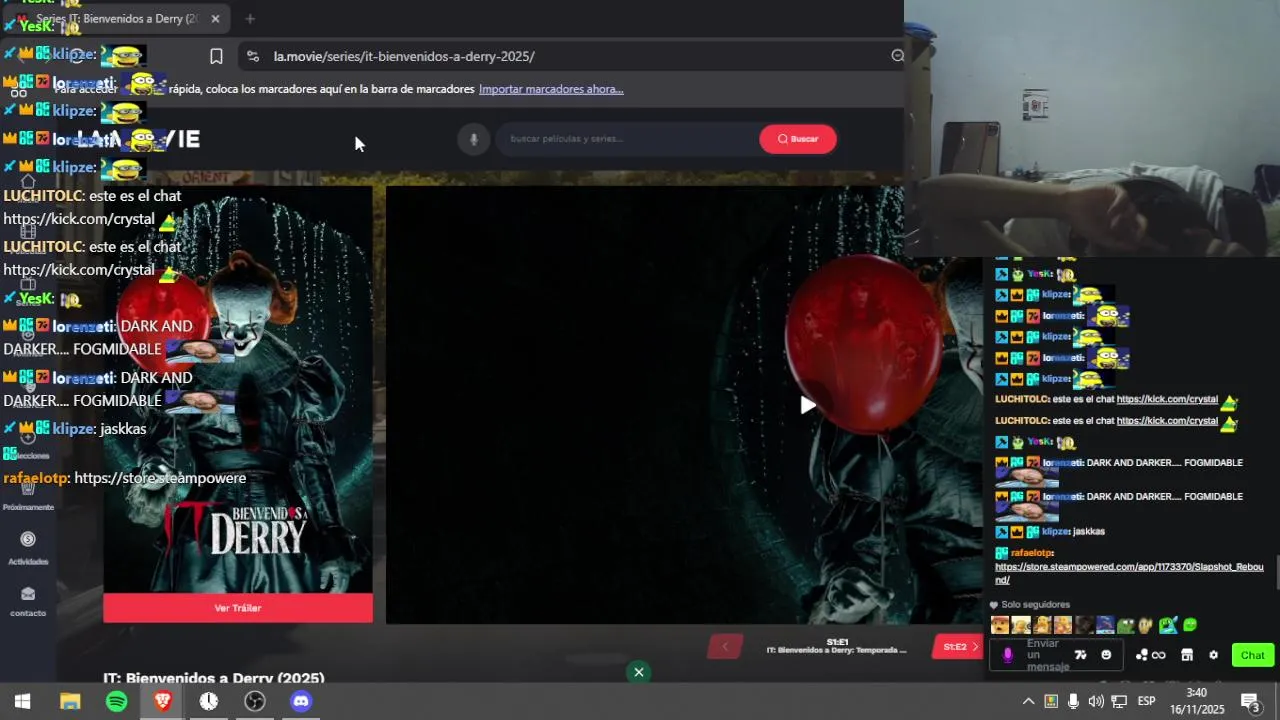This screenshot has width=1280, height=720.
Task: Click the 7TV emote icon in chat input
Action: (x=1080, y=655)
